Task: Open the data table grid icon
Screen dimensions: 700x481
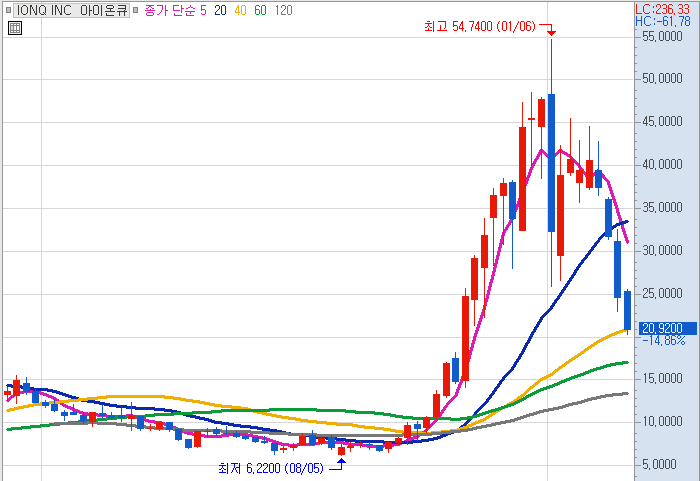Action: (x=15, y=28)
